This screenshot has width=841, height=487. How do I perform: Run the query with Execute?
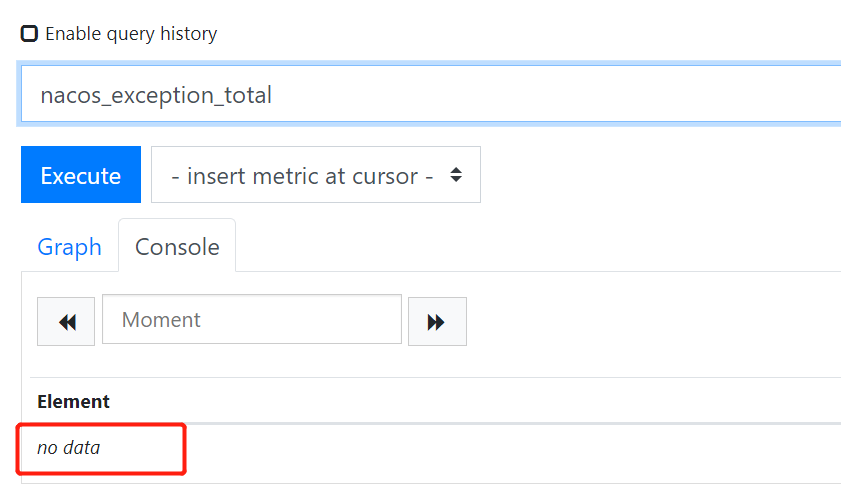(x=81, y=175)
